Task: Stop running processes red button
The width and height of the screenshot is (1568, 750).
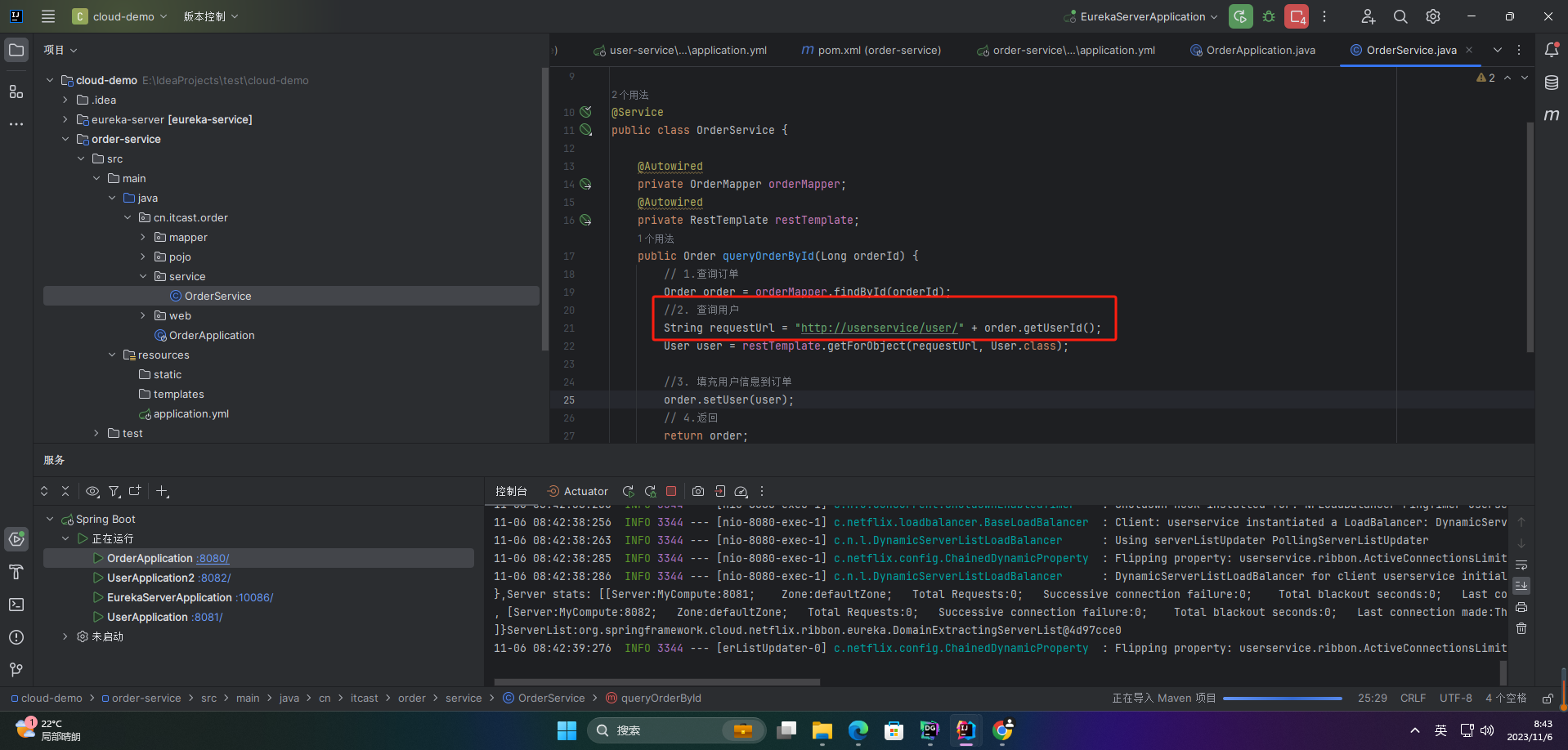Action: [x=1297, y=16]
